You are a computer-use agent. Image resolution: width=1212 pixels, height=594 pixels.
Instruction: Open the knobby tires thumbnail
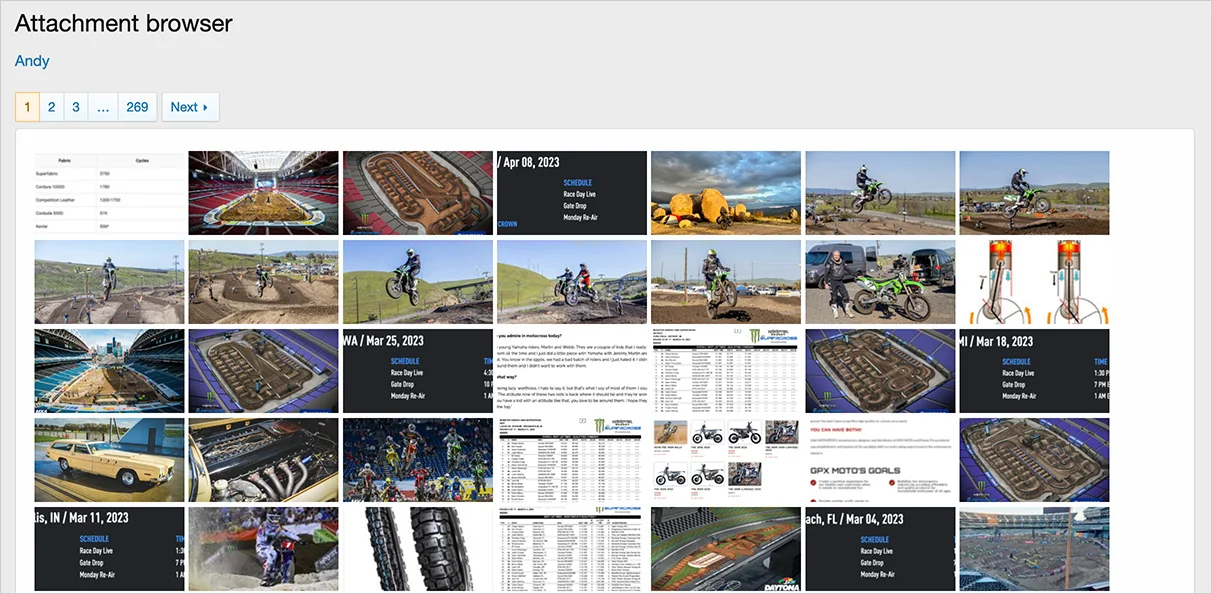417,549
